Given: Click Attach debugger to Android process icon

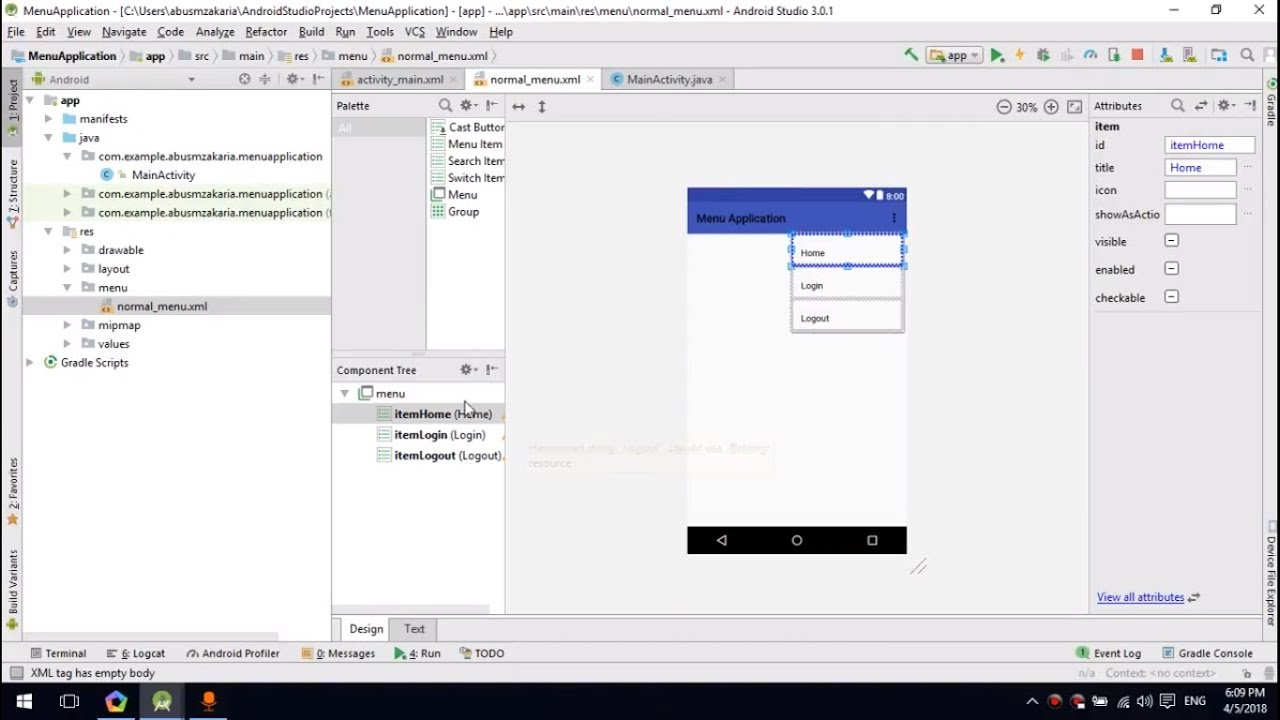Looking at the screenshot, I should [x=1113, y=56].
